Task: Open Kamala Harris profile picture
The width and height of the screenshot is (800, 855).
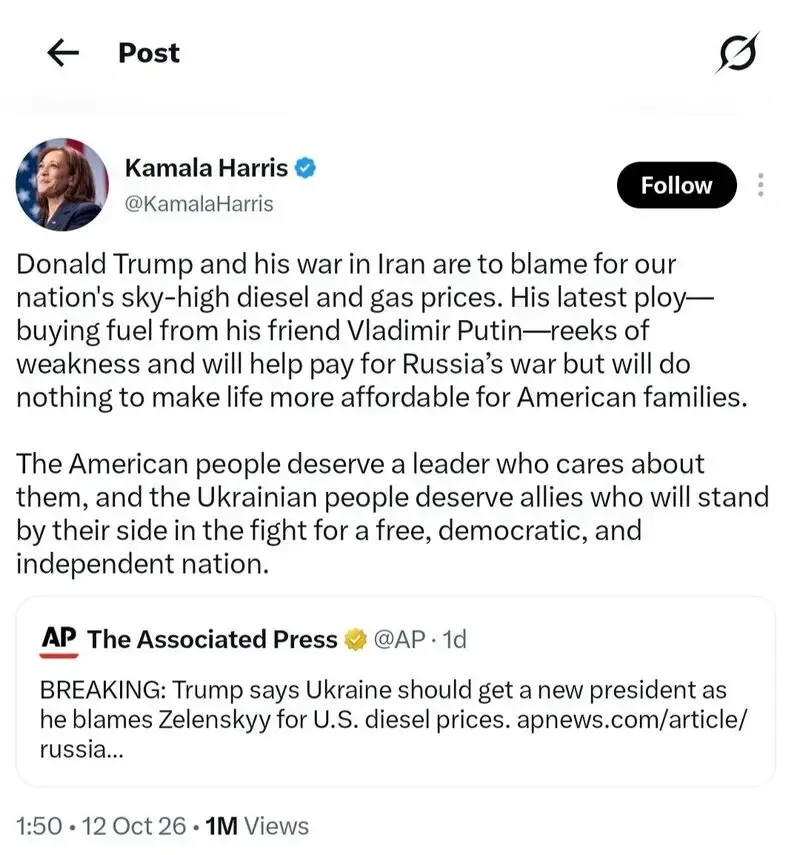Action: pyautogui.click(x=62, y=184)
